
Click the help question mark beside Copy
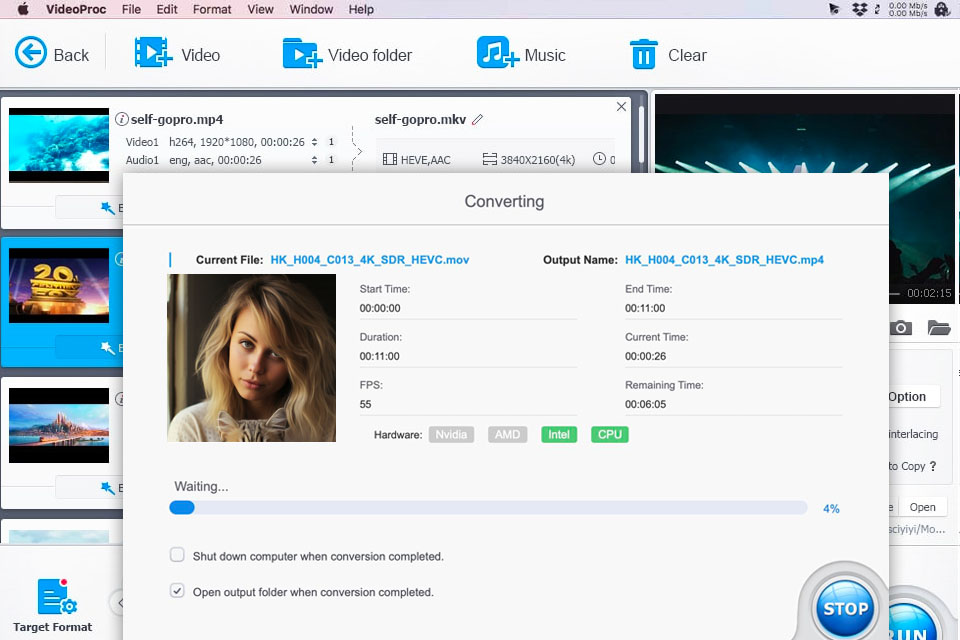[933, 466]
